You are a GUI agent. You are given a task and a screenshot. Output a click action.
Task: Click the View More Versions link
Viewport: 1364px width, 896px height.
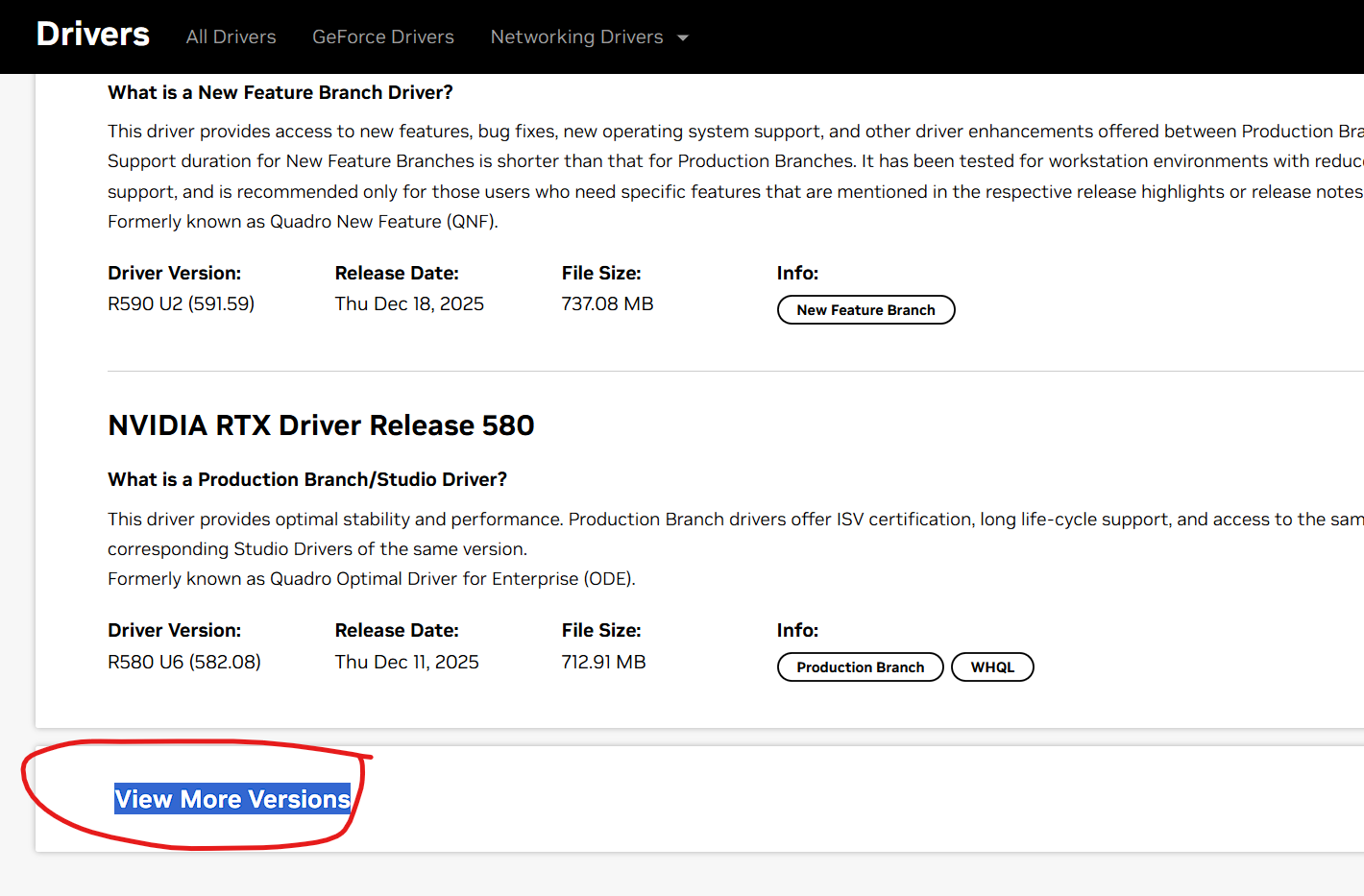pos(232,799)
